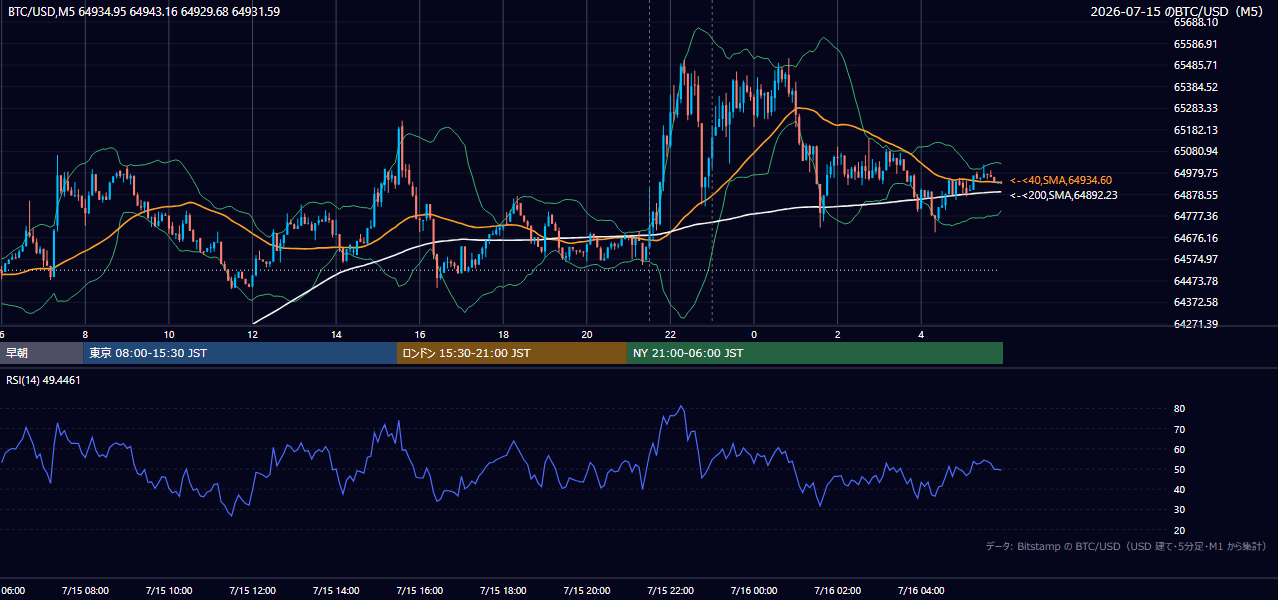Click price axis value 64574.97

click(1195, 259)
